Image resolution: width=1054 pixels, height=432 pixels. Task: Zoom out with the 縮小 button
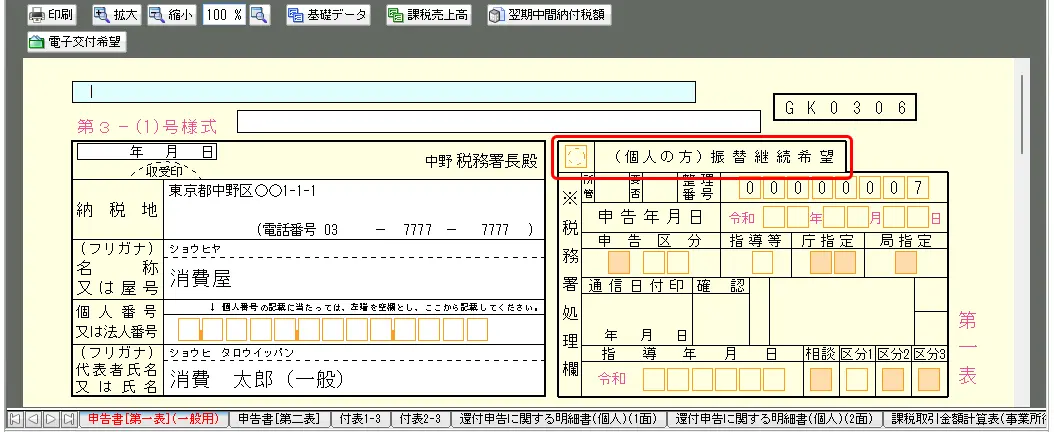click(x=172, y=15)
